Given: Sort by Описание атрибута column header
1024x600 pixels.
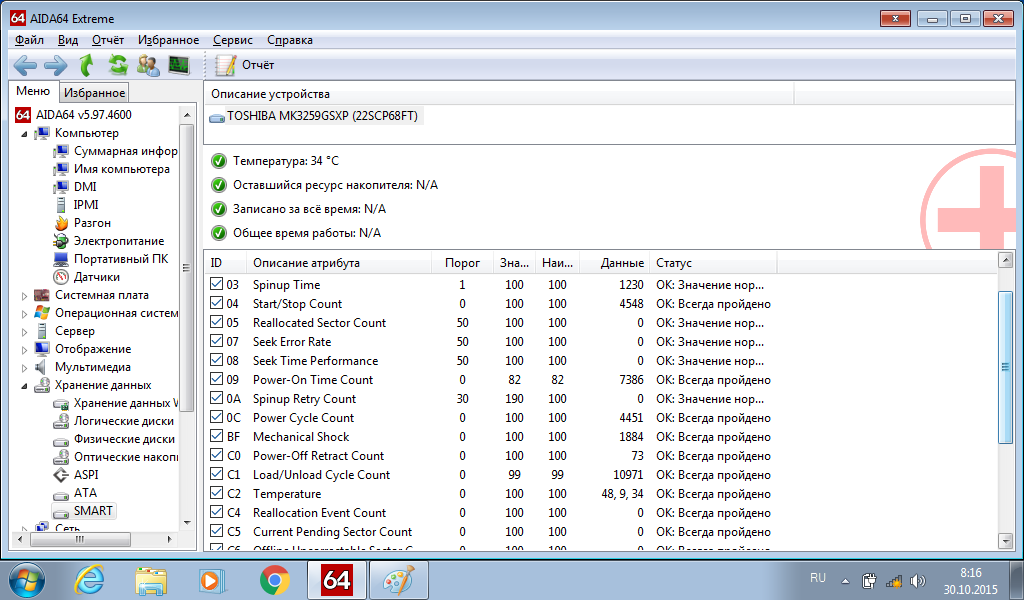Looking at the screenshot, I should (338, 263).
